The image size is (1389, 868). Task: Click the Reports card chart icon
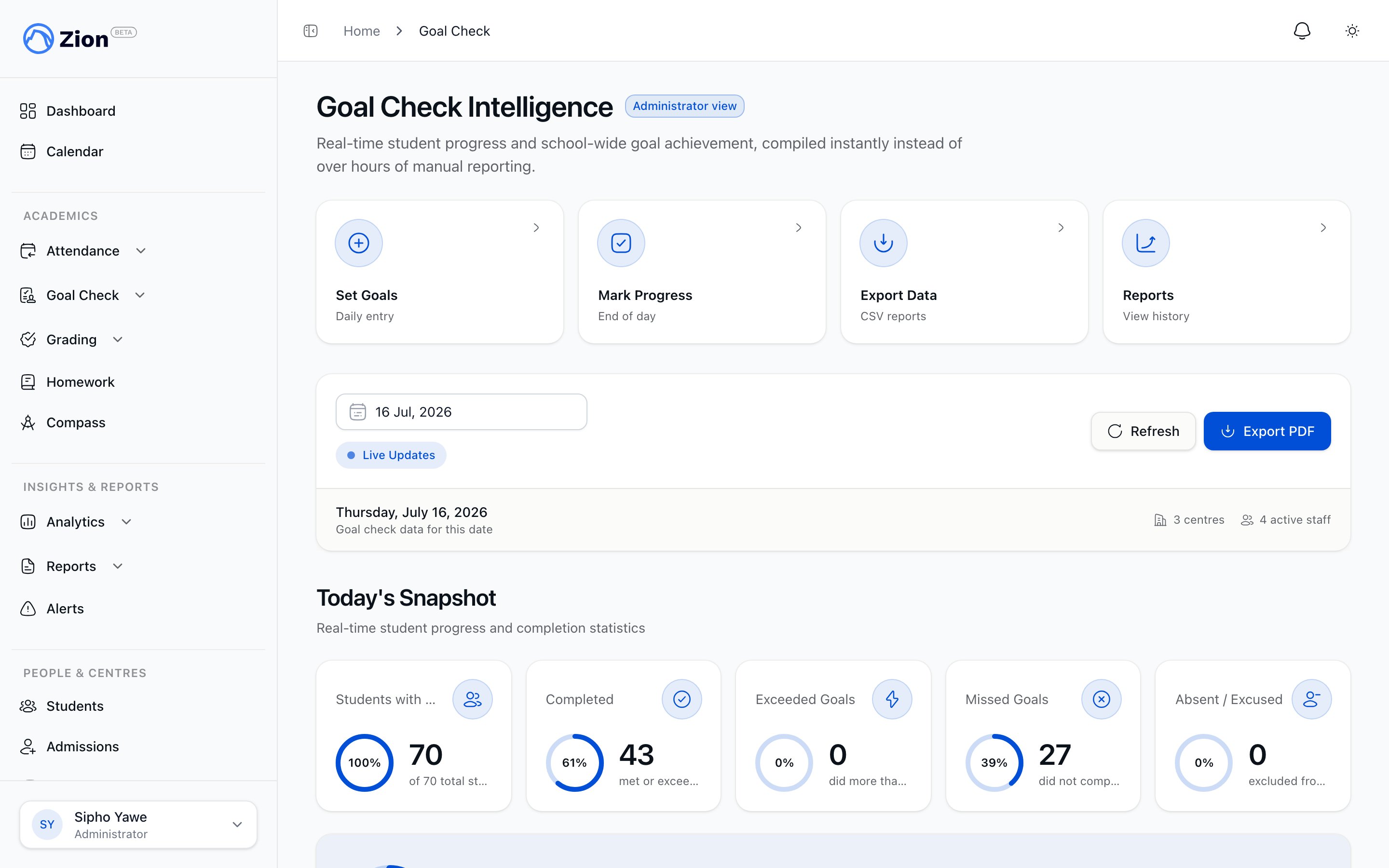(1145, 243)
